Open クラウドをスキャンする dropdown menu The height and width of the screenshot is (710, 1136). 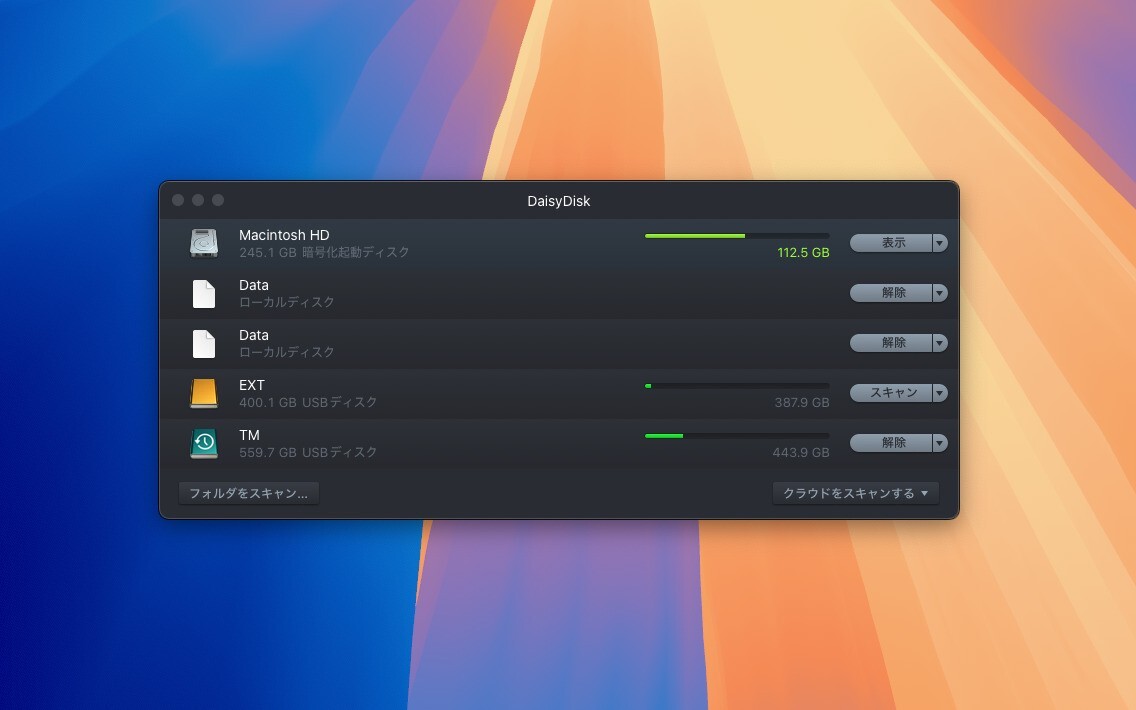[856, 493]
